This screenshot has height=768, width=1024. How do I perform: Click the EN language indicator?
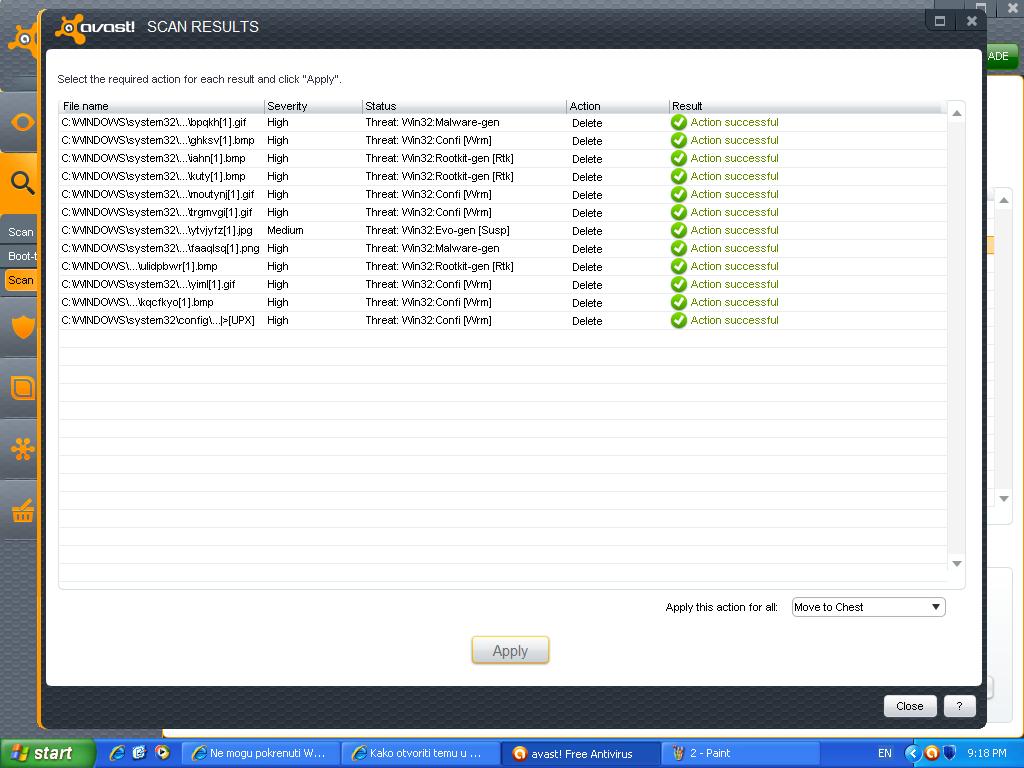pyautogui.click(x=884, y=753)
